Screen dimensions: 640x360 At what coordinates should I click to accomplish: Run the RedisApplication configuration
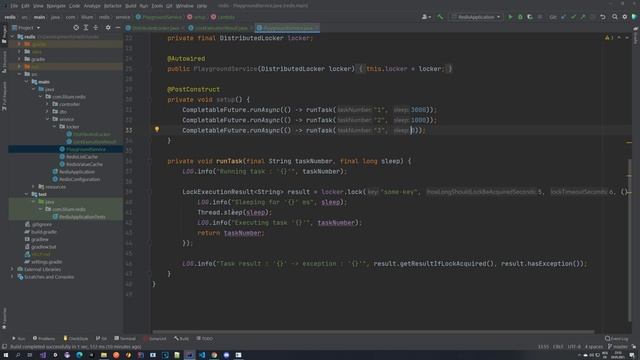(x=510, y=17)
